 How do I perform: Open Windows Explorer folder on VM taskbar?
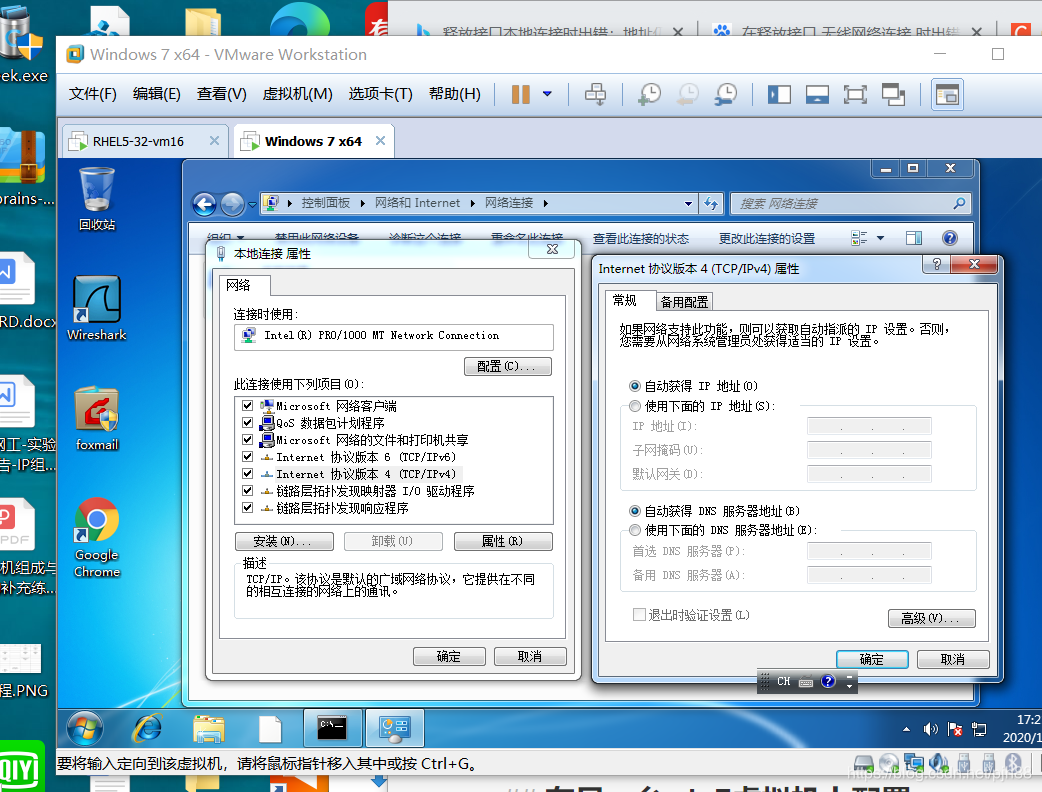point(209,728)
